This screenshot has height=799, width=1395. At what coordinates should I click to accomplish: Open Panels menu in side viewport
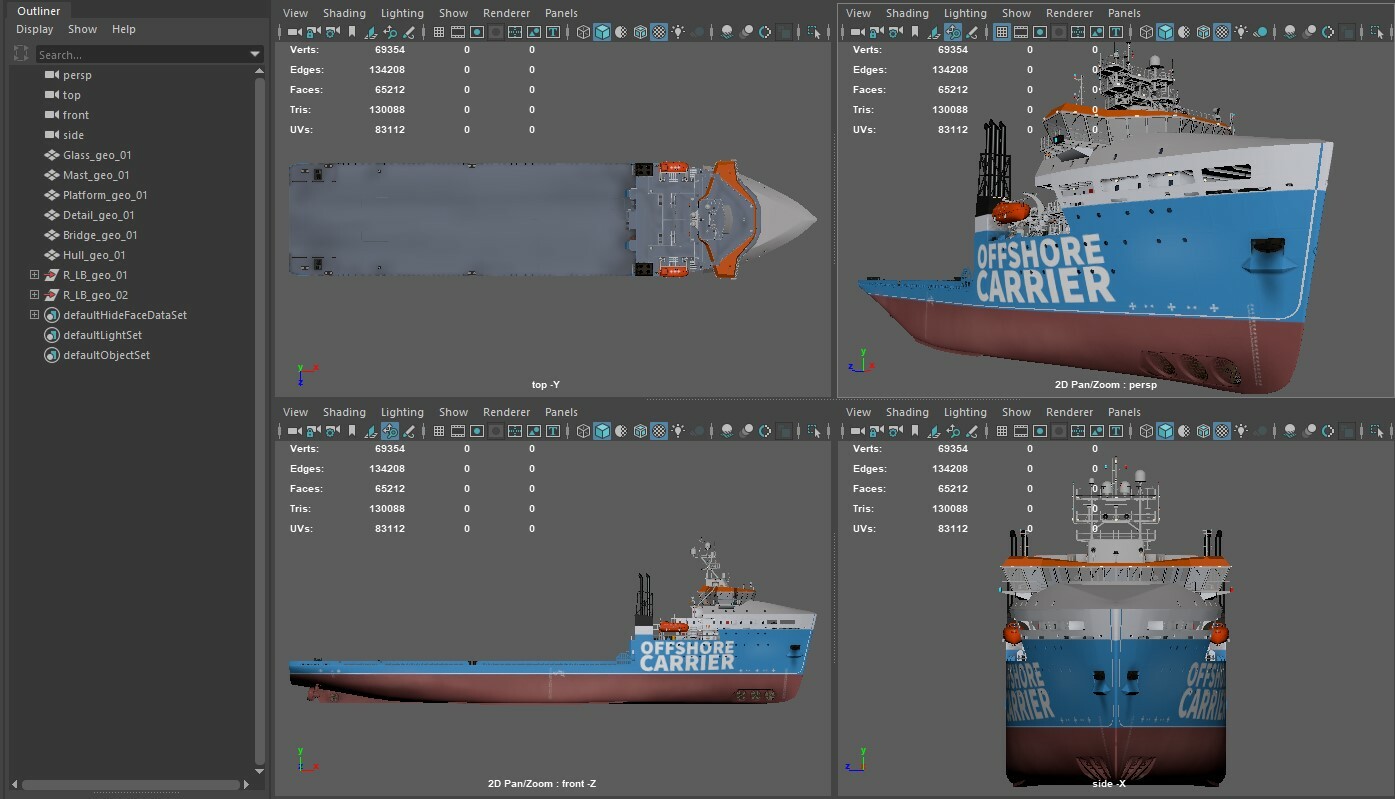click(x=1124, y=412)
